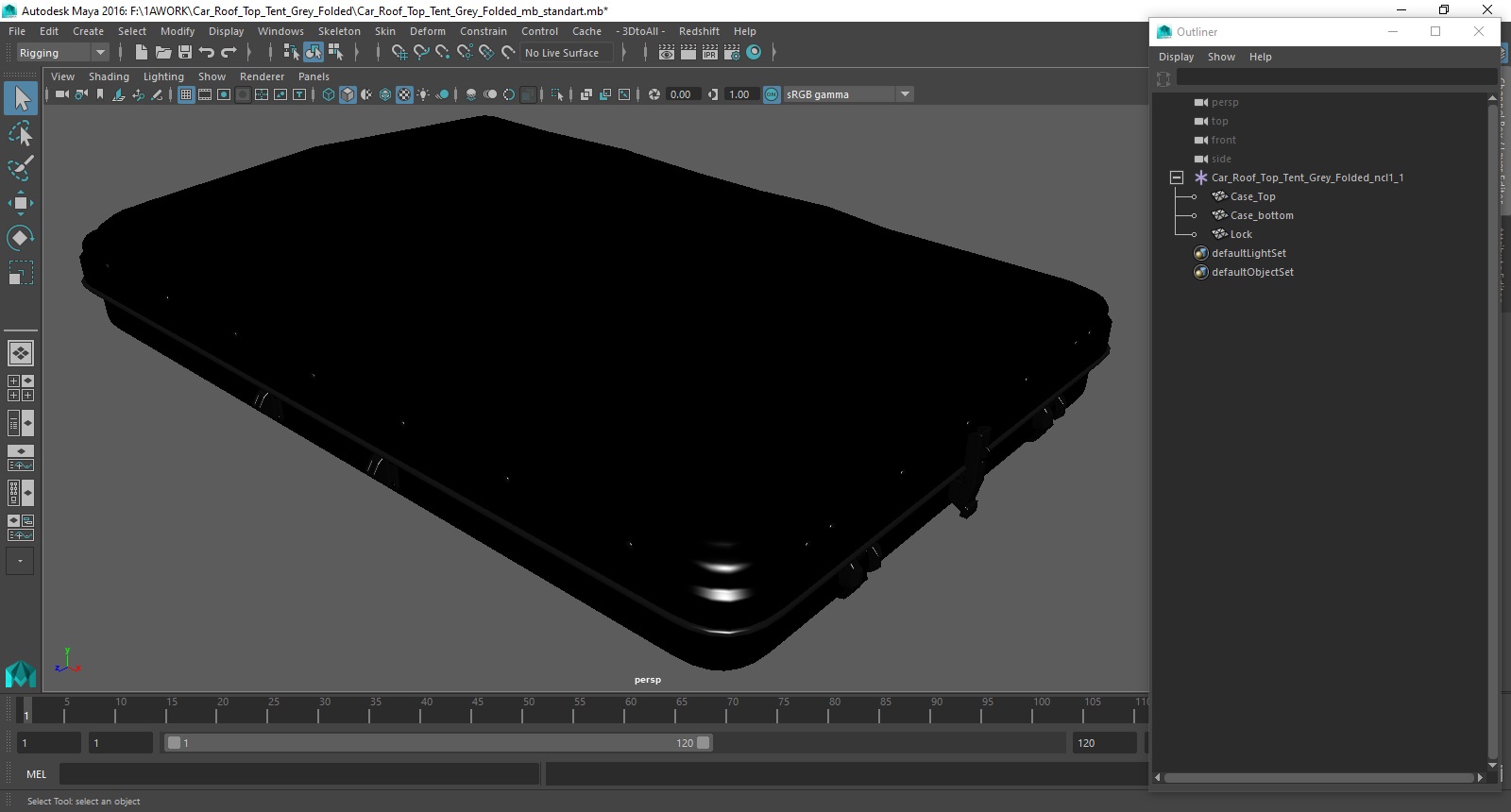Select Case_Top in the Outliner
The height and width of the screenshot is (812, 1511).
pyautogui.click(x=1252, y=196)
